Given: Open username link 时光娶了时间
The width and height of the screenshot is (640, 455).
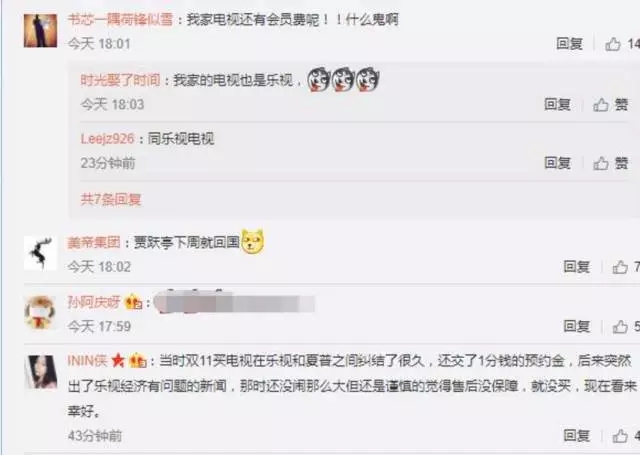Looking at the screenshot, I should coord(120,80).
